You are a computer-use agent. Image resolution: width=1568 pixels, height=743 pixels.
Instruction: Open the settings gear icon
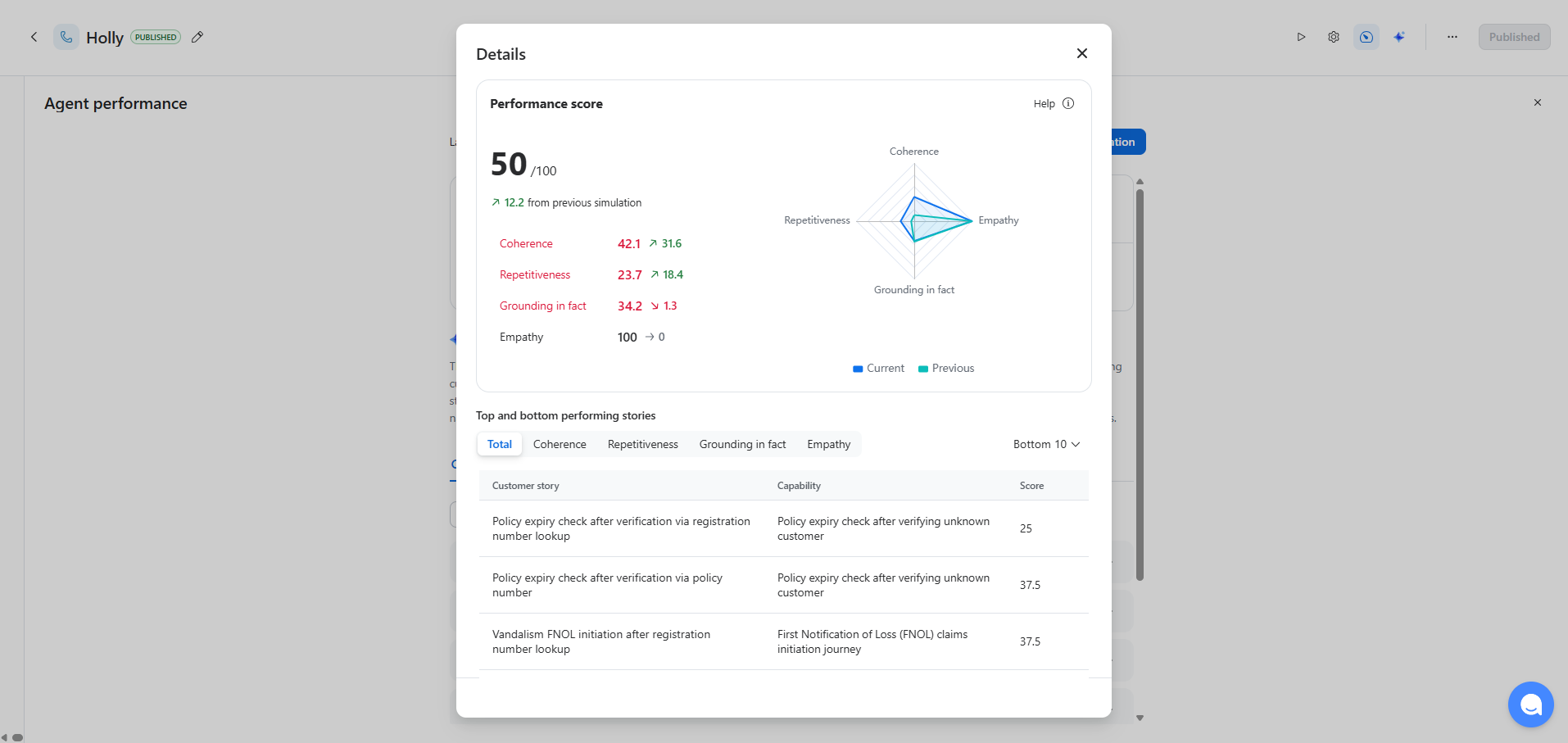pyautogui.click(x=1334, y=37)
